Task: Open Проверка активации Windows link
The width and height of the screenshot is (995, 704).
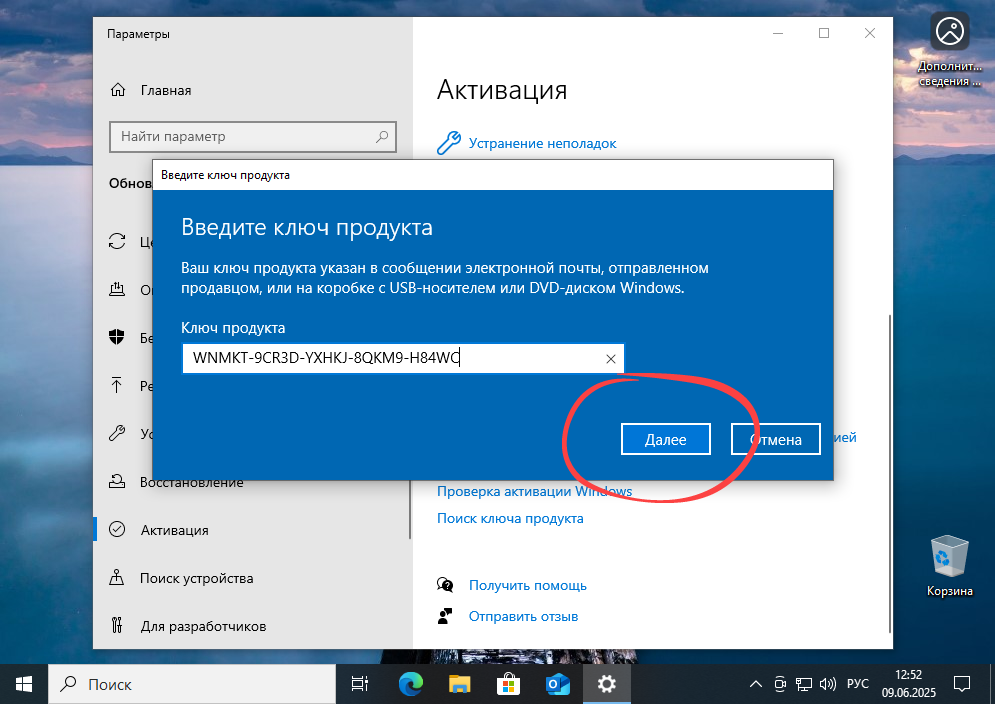Action: tap(534, 491)
